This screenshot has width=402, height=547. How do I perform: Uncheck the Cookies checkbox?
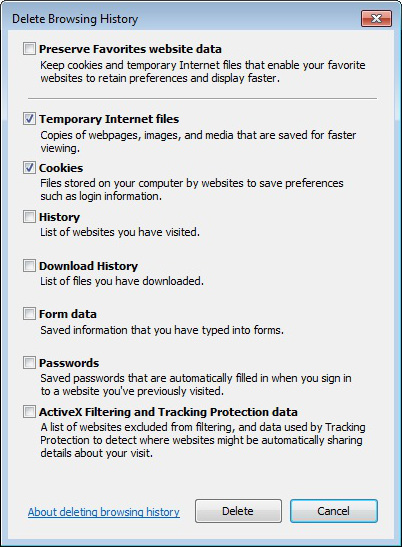(x=29, y=168)
